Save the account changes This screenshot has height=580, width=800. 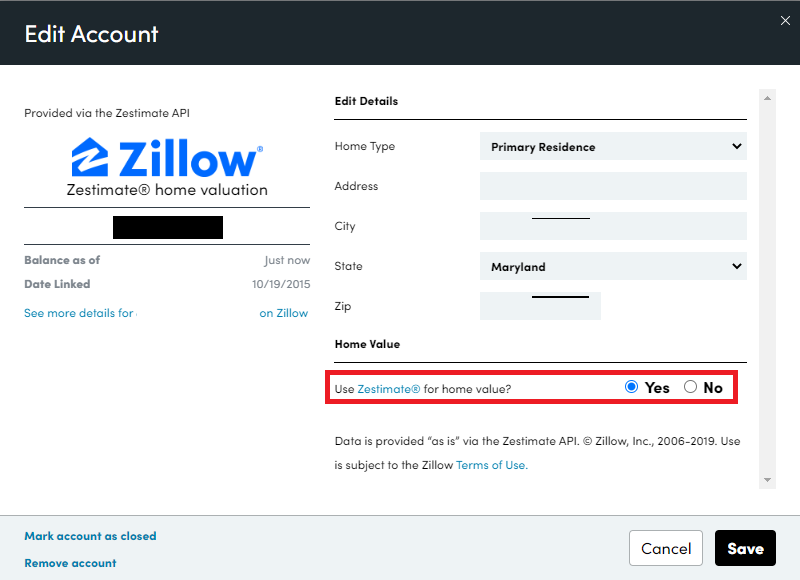click(x=745, y=548)
